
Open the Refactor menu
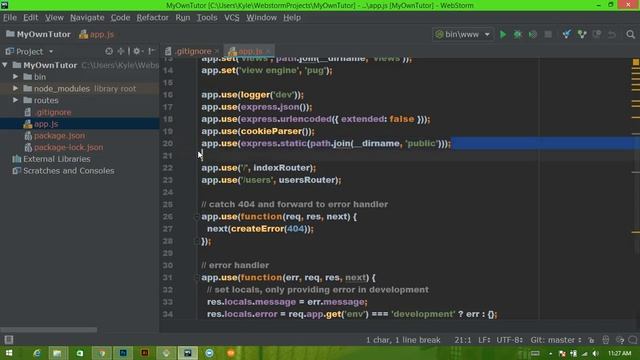pyautogui.click(x=152, y=18)
